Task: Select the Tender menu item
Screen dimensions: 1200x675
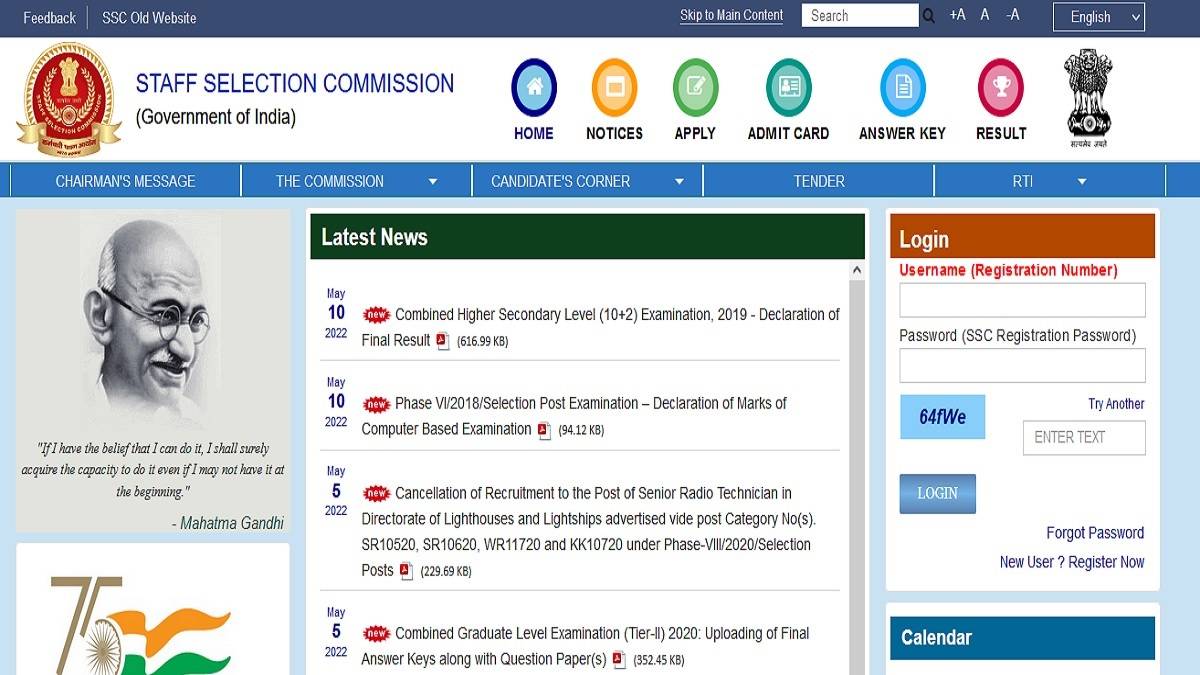Action: click(819, 181)
